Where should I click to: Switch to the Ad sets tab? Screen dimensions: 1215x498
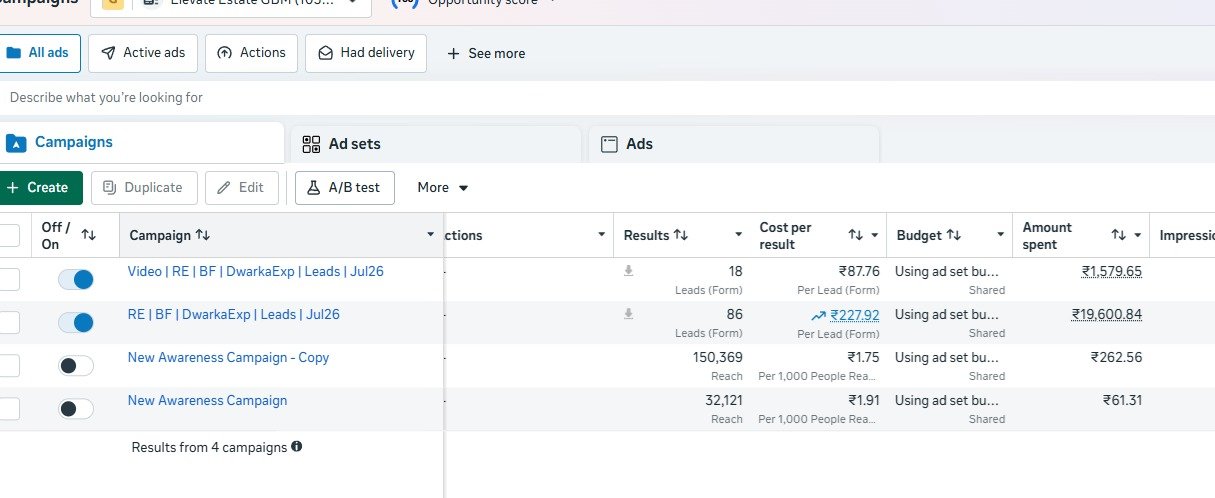[435, 144]
